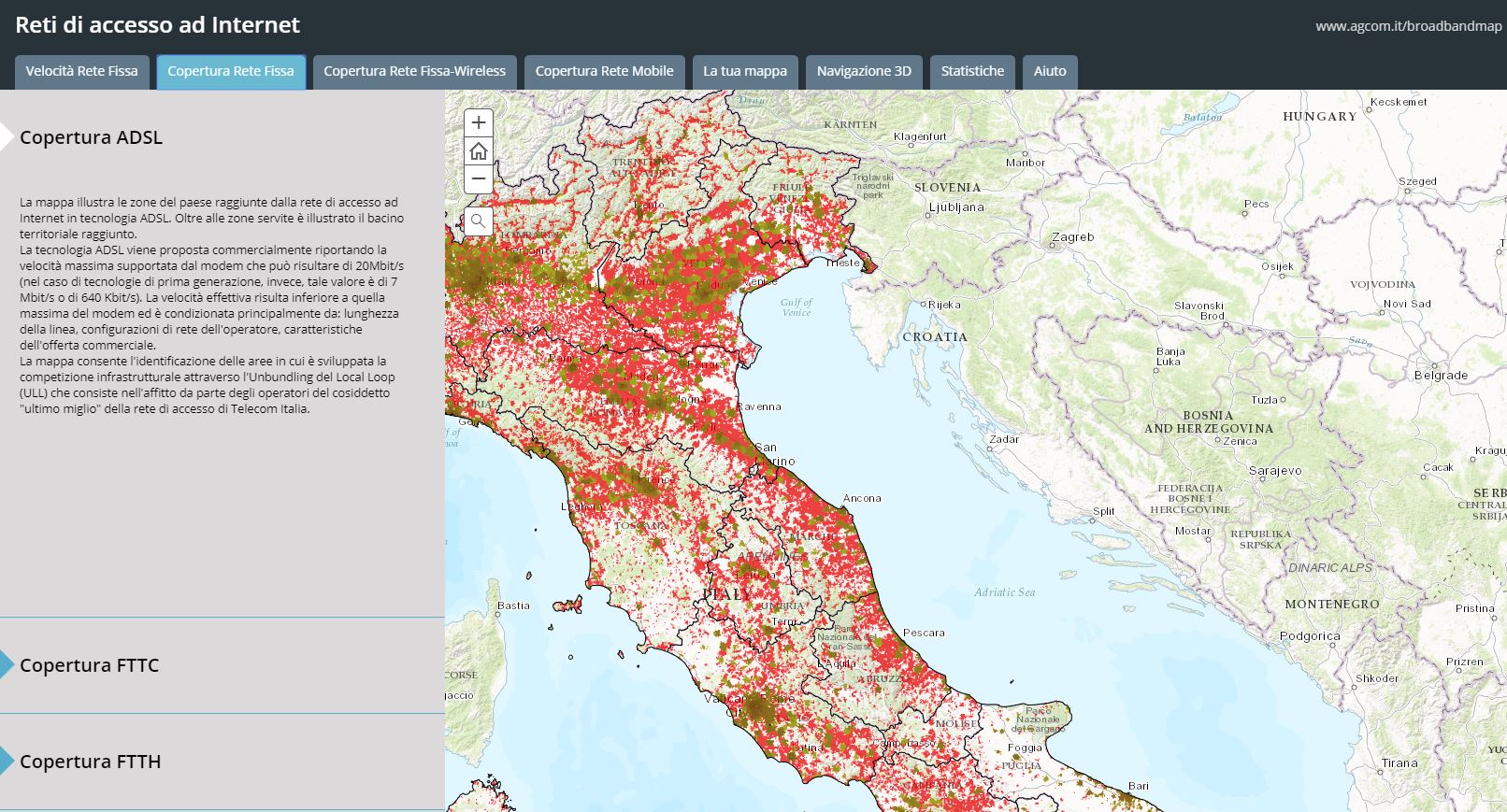Click the Zagreb label on the map
Screen dimensions: 1507x812
pyautogui.click(x=1072, y=236)
